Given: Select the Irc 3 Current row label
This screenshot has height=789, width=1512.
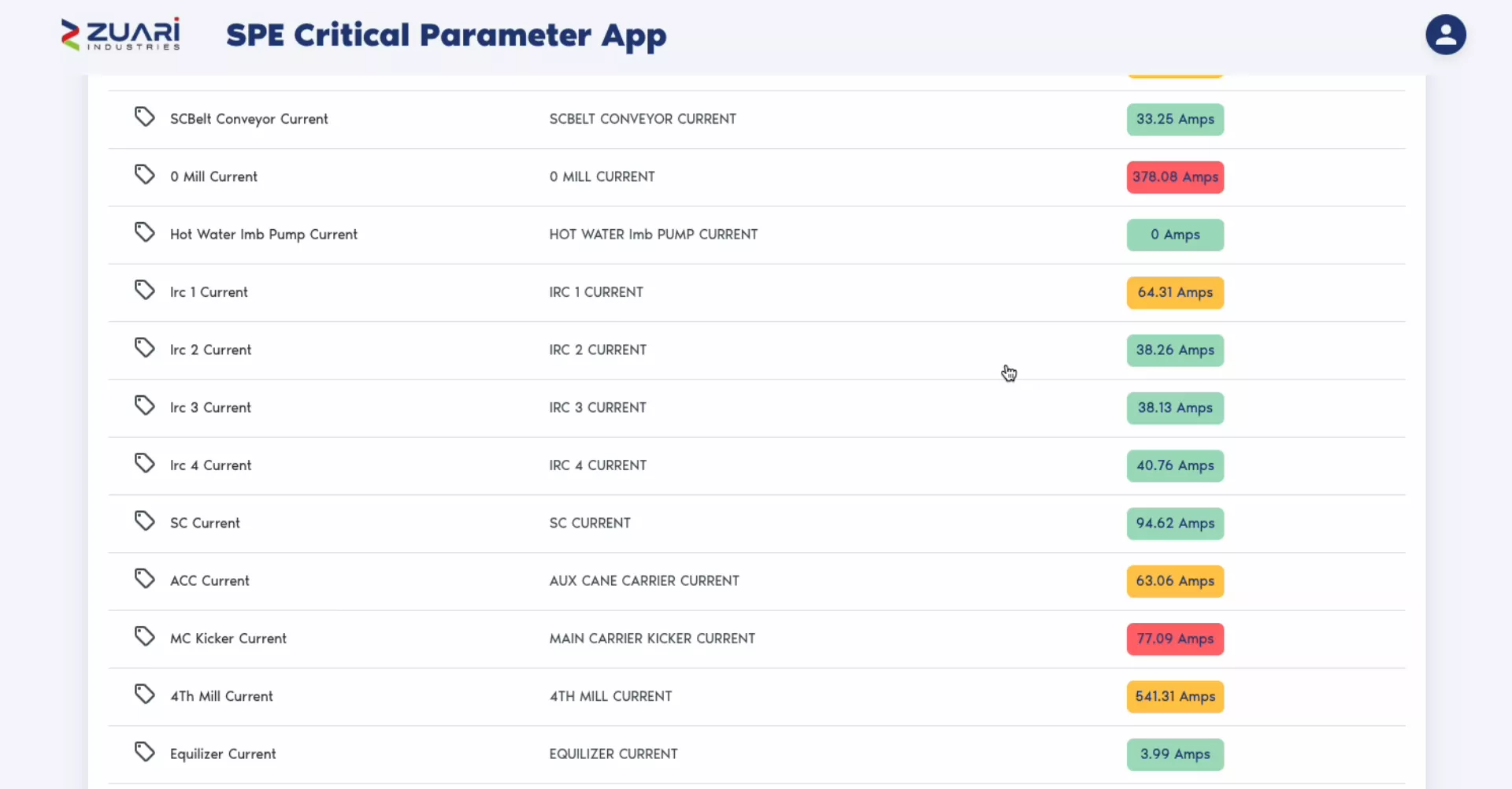Looking at the screenshot, I should (x=210, y=408).
